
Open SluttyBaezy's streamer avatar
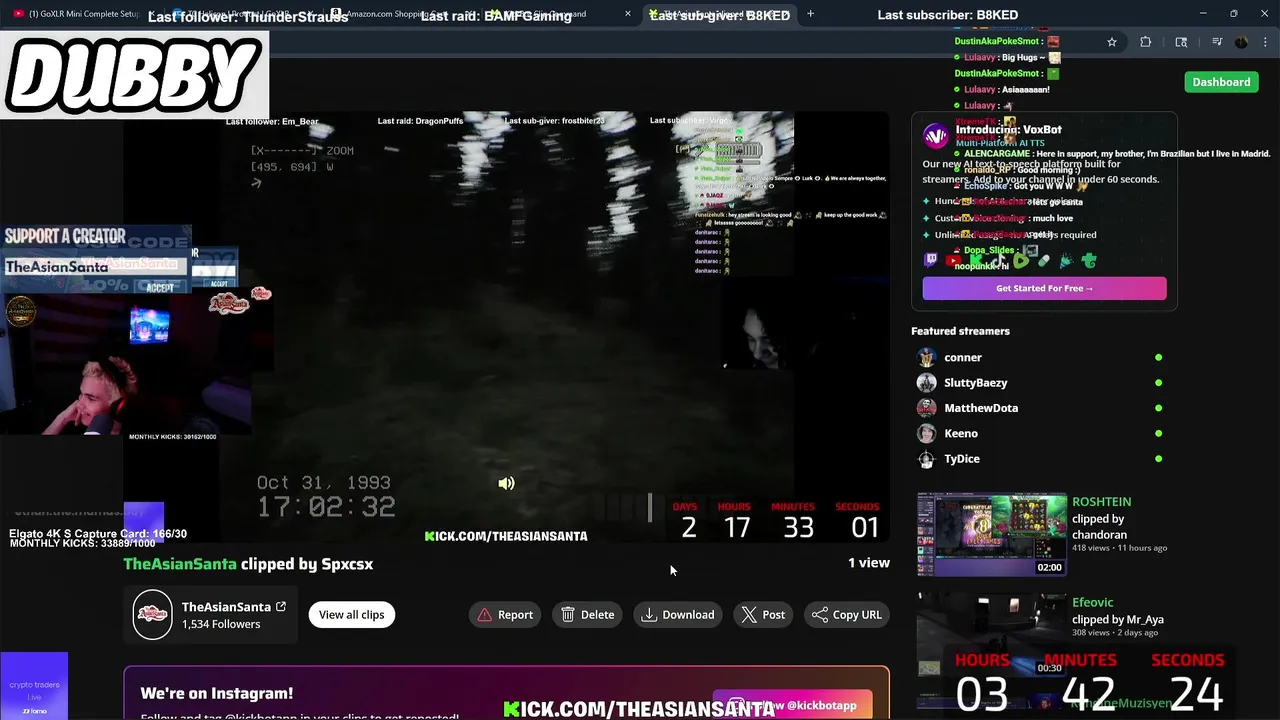point(927,383)
